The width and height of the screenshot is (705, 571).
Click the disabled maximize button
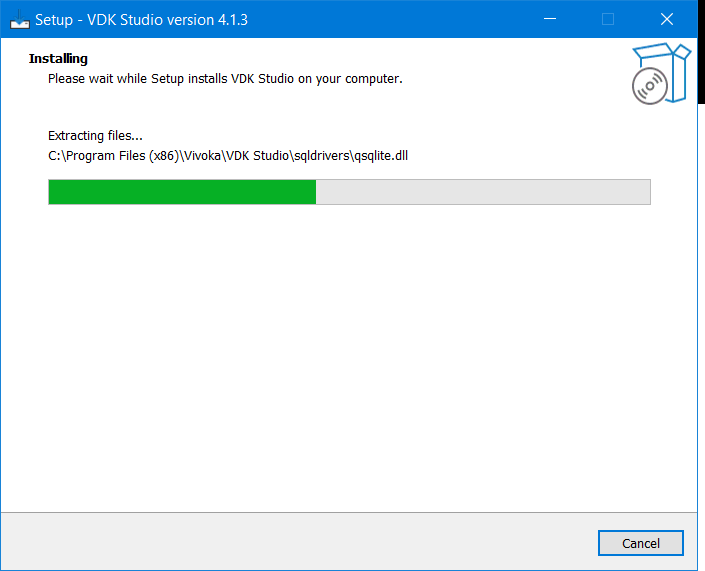pyautogui.click(x=608, y=19)
